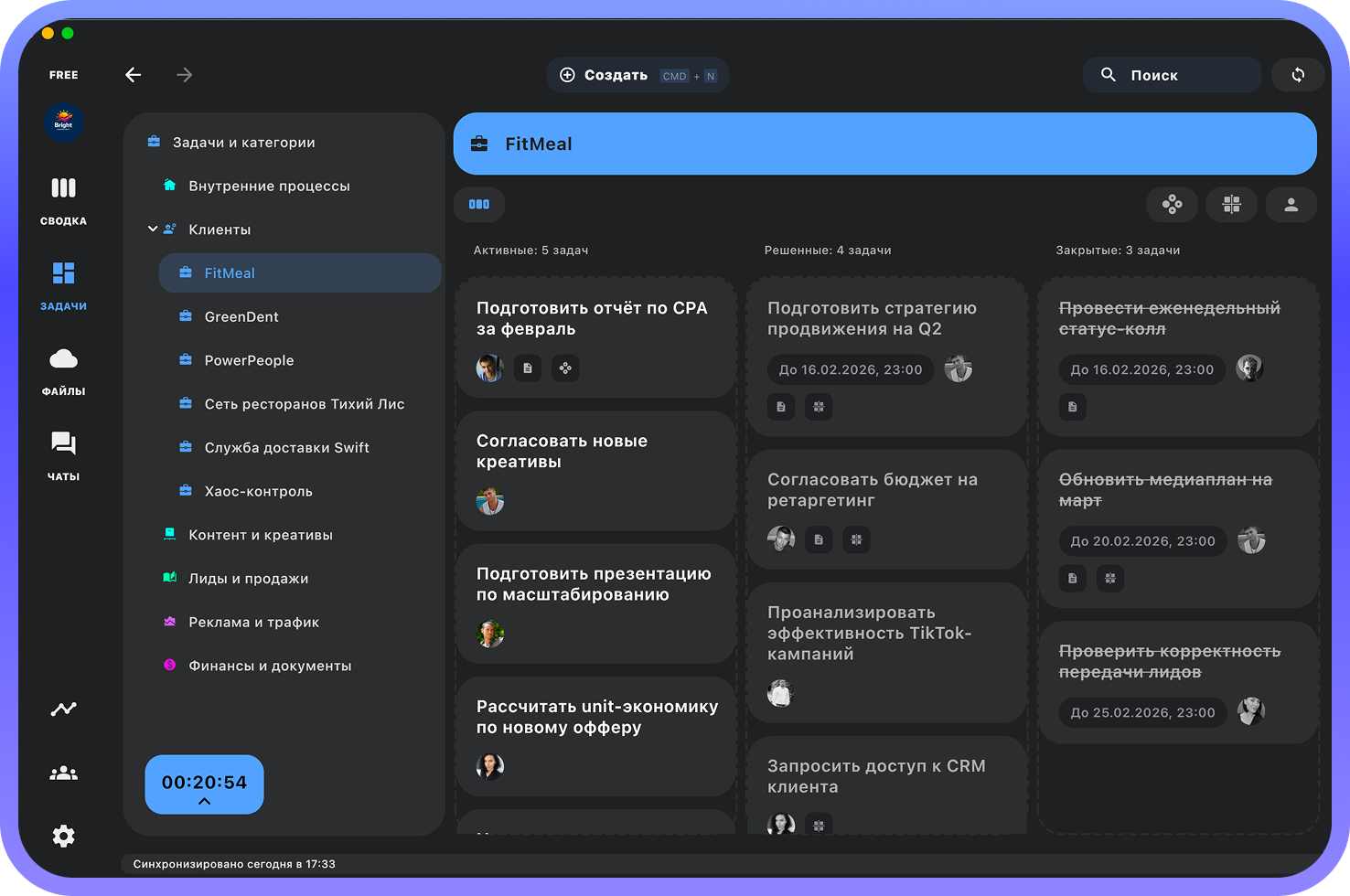Open the Сводка section
Viewport: 1350px width, 896px height.
coord(63,201)
